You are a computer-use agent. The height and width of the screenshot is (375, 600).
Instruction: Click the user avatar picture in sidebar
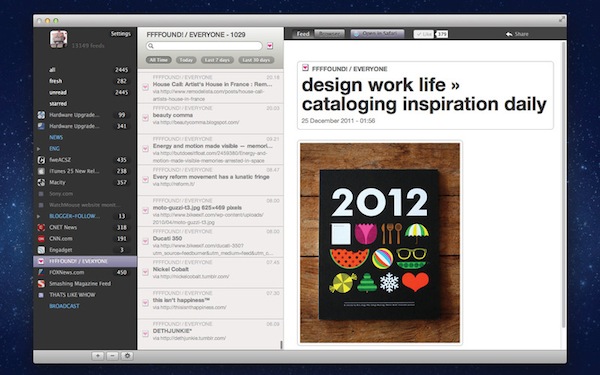pyautogui.click(x=58, y=39)
